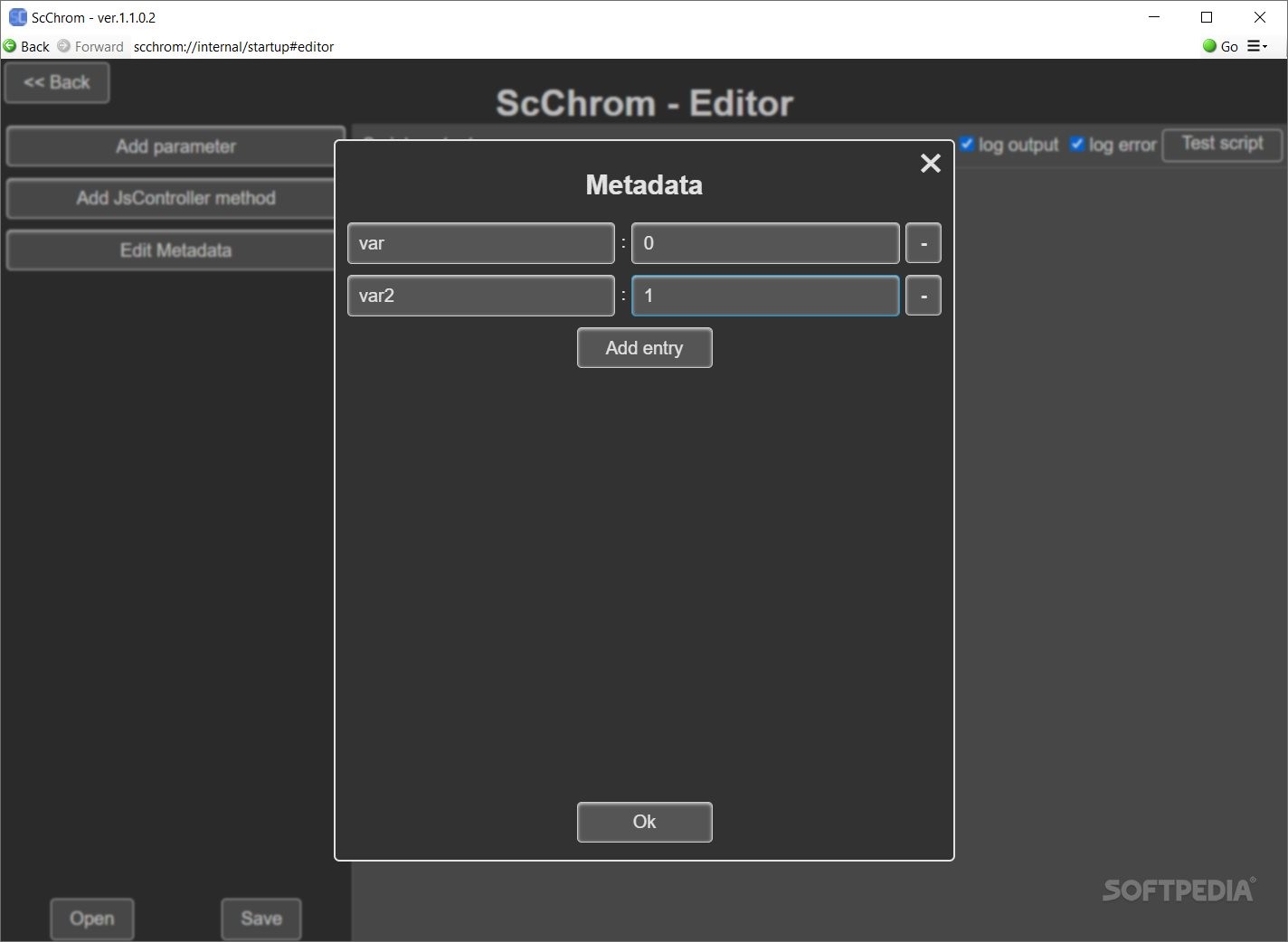Focus the value field containing 0
The width and height of the screenshot is (1288, 942).
click(x=765, y=243)
